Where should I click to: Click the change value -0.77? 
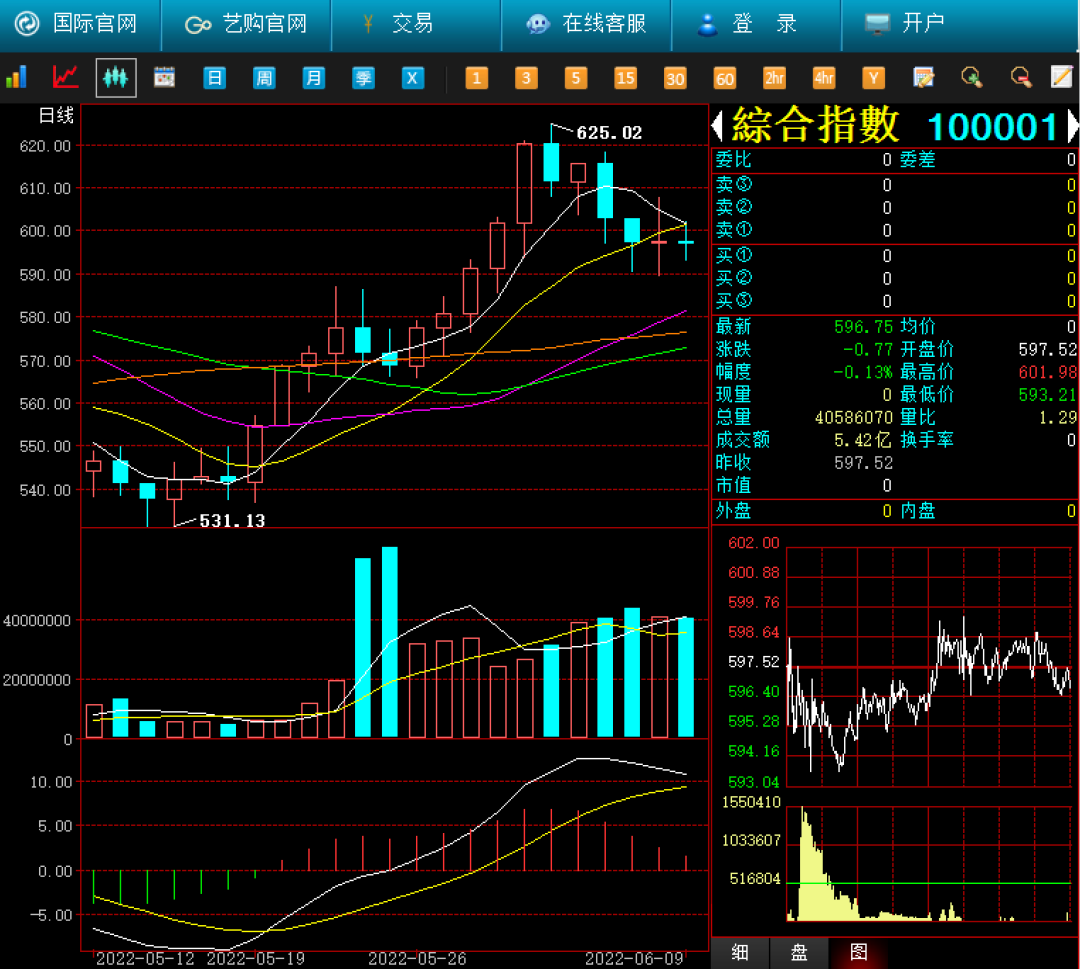pos(868,349)
